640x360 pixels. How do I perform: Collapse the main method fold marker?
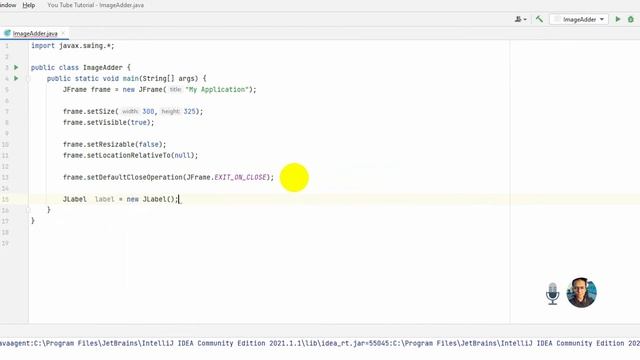28,79
